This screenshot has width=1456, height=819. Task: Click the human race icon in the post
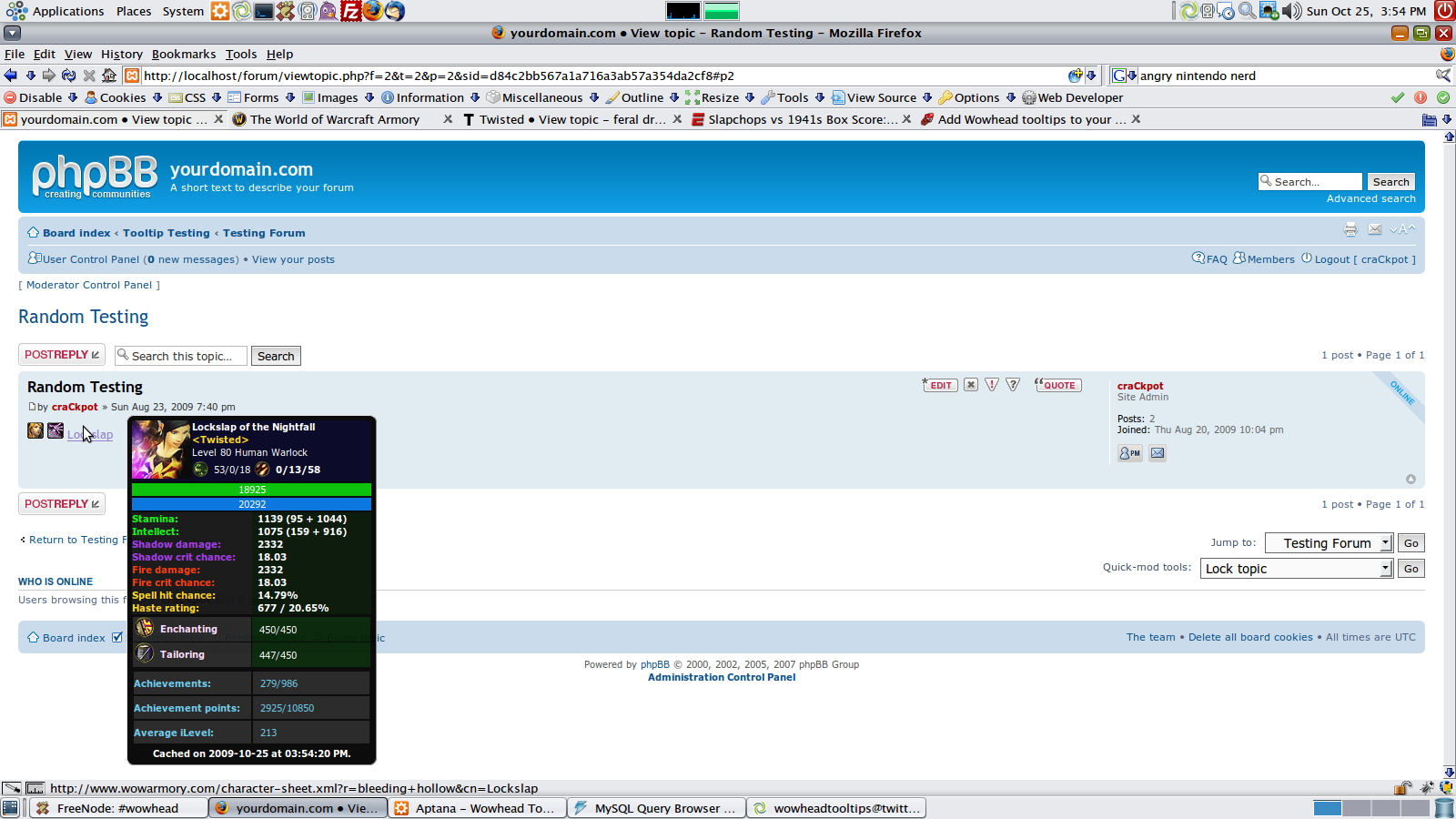tap(35, 430)
